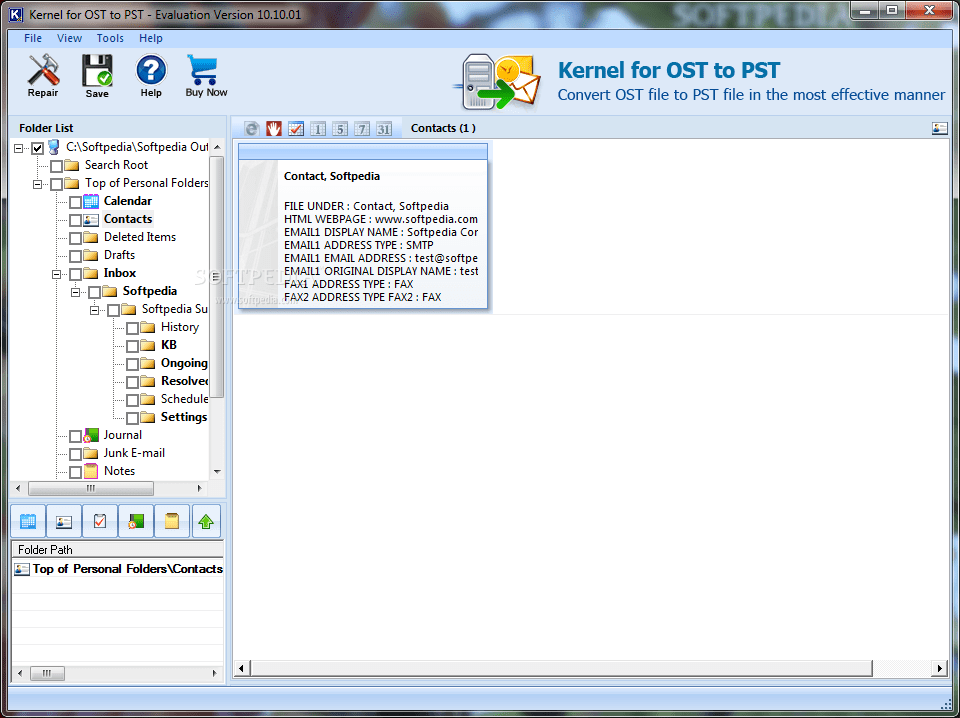Select the History folder in tree
The width and height of the screenshot is (960, 718).
point(180,327)
